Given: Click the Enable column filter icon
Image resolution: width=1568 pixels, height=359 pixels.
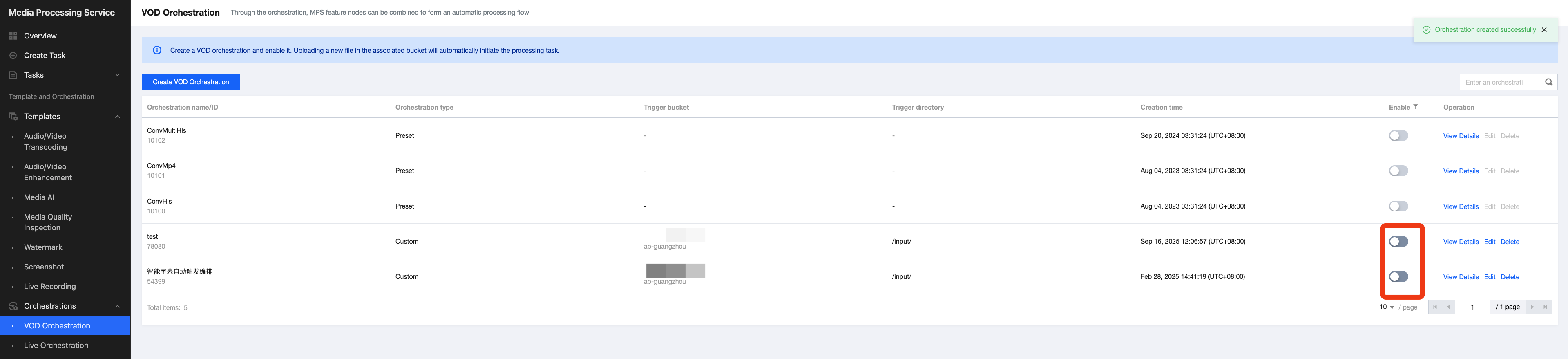Looking at the screenshot, I should pyautogui.click(x=1415, y=107).
